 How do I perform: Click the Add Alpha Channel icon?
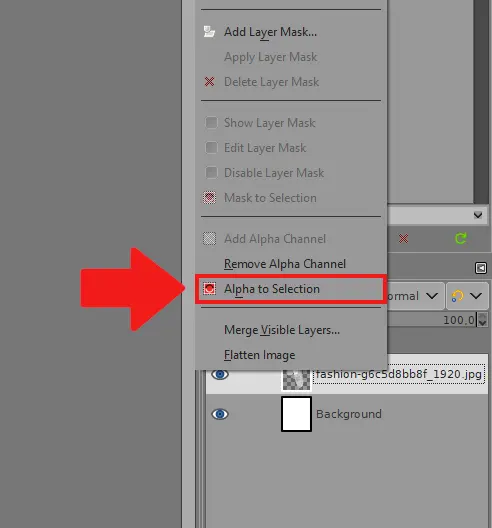(209, 239)
